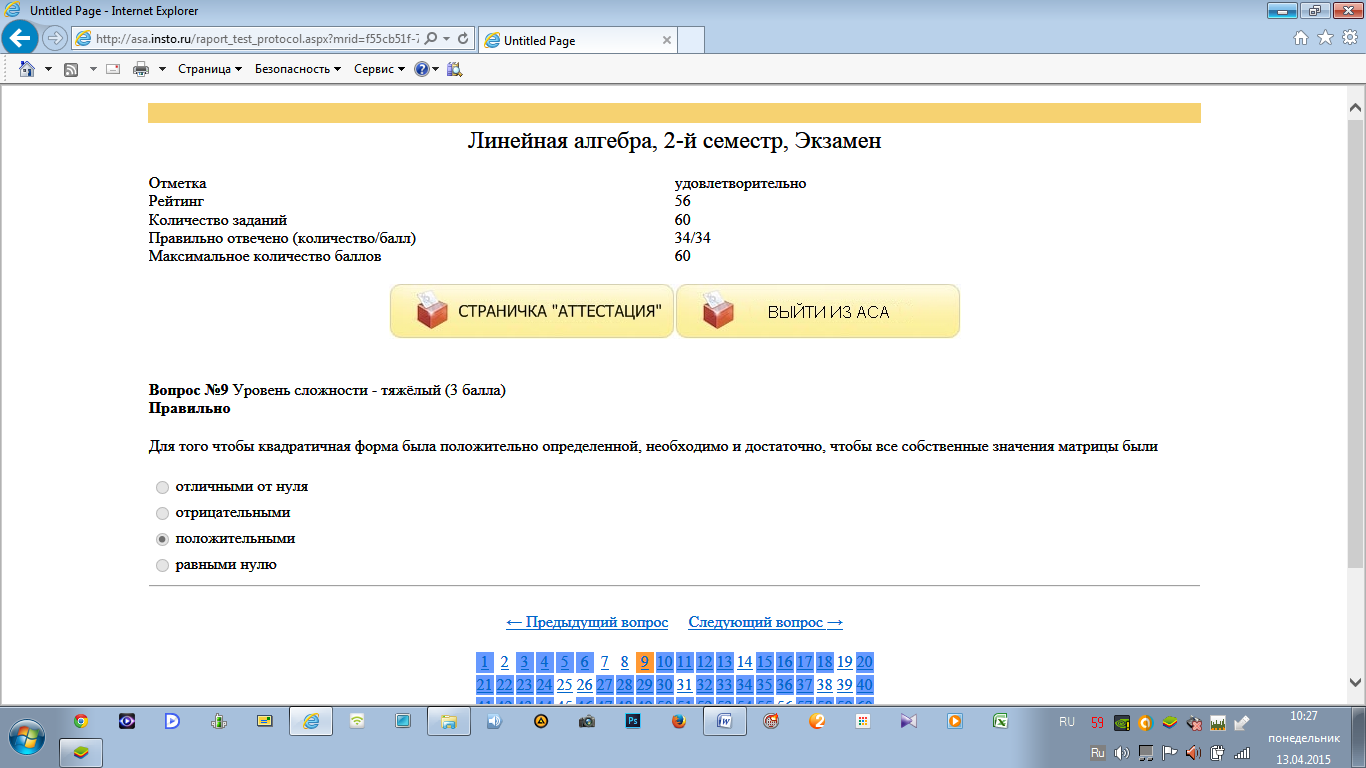This screenshot has height=768, width=1366.
Task: Print the page using the printer icon
Action: [x=141, y=69]
